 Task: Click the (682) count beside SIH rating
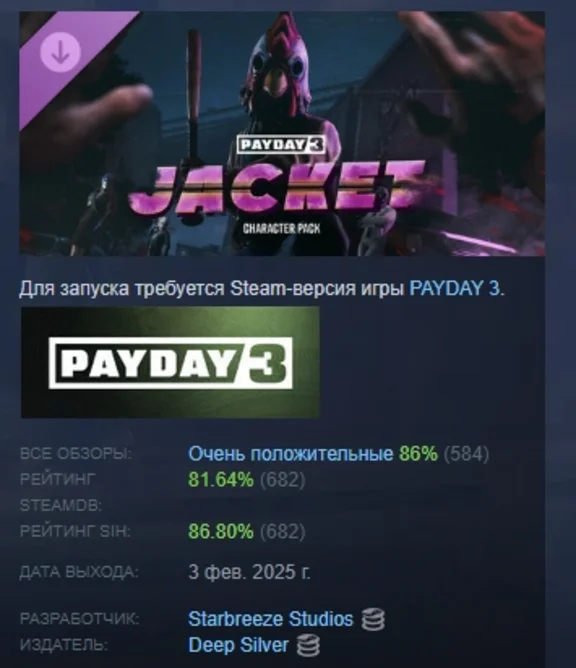click(282, 531)
